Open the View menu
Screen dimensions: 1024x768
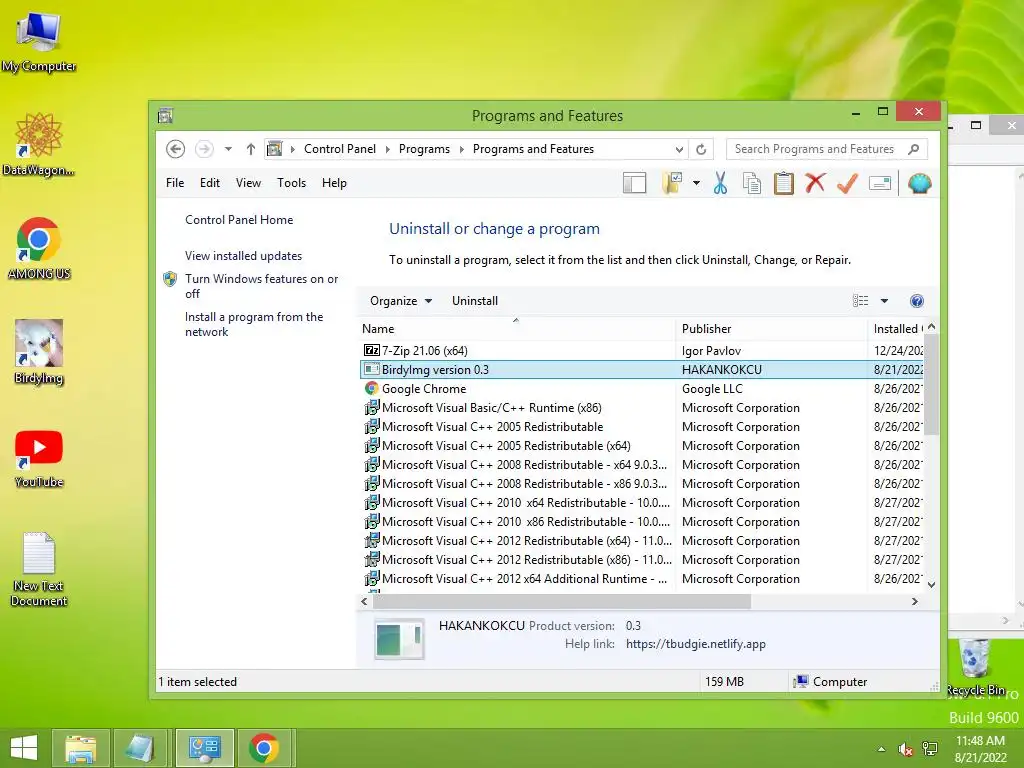[x=248, y=183]
